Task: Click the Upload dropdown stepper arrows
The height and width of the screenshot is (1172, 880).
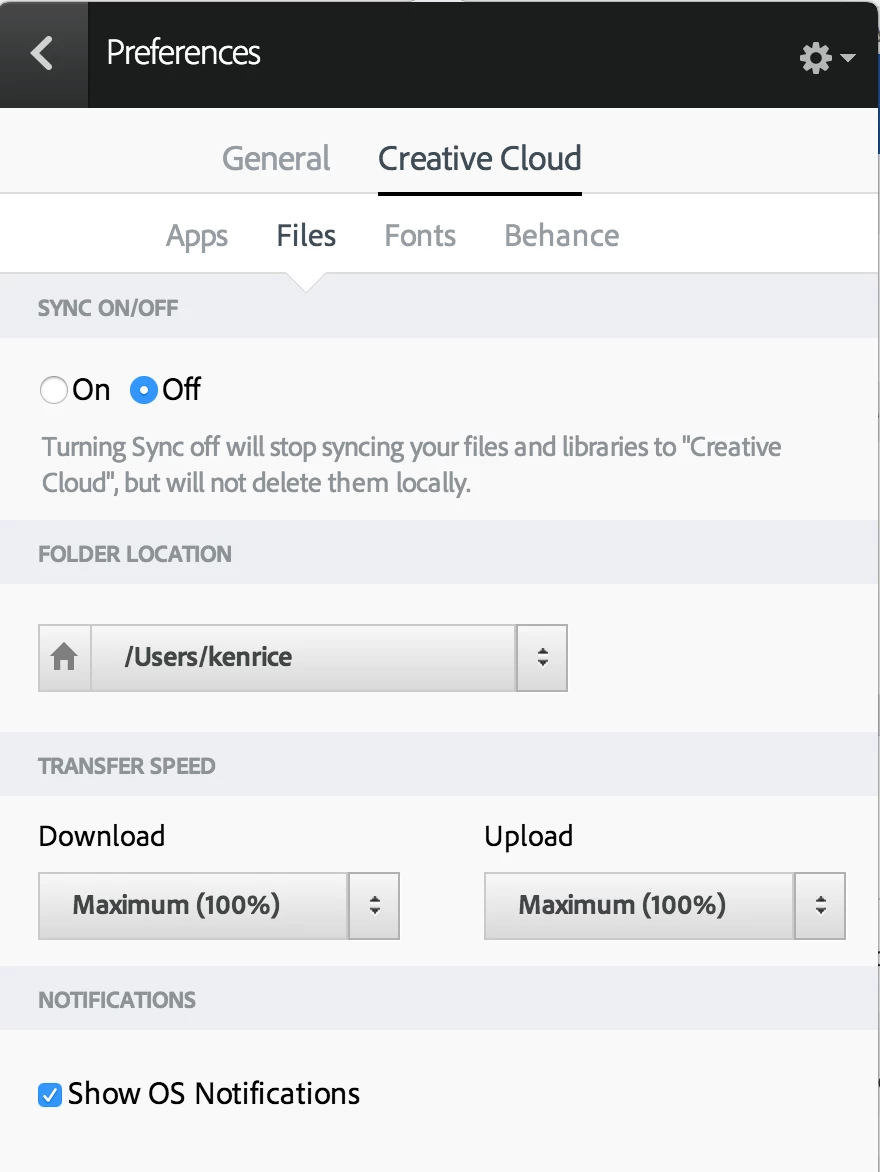Action: pos(820,905)
